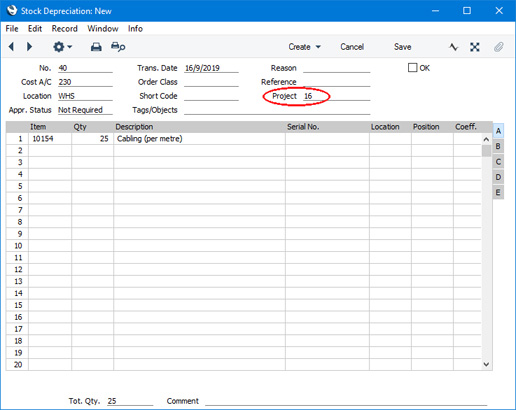
Task: Click the Save button
Action: (402, 47)
